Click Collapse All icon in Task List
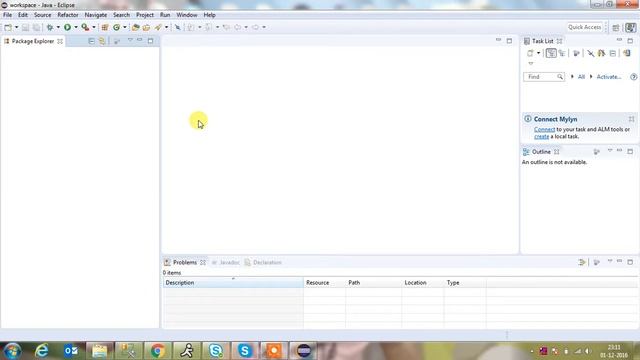 pyautogui.click(x=613, y=53)
